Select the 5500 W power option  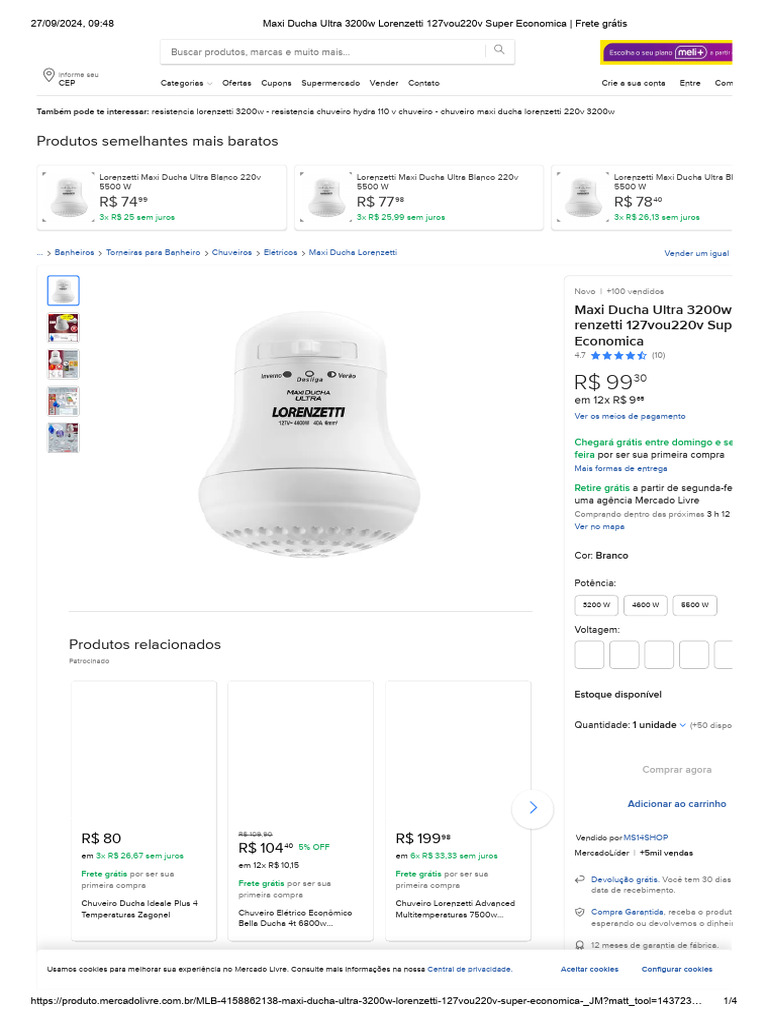click(x=694, y=605)
